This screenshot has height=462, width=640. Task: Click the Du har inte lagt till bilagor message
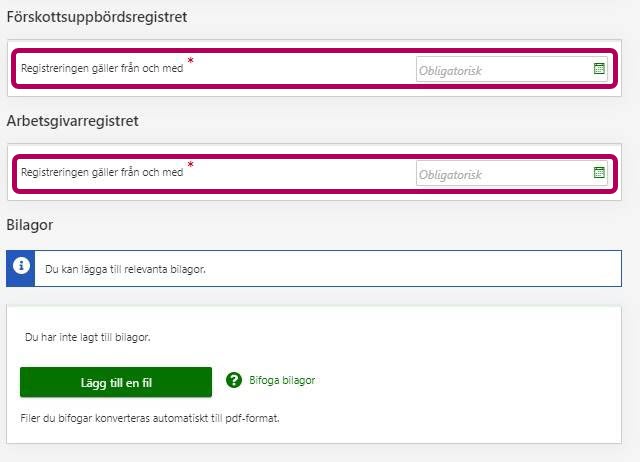(x=87, y=338)
